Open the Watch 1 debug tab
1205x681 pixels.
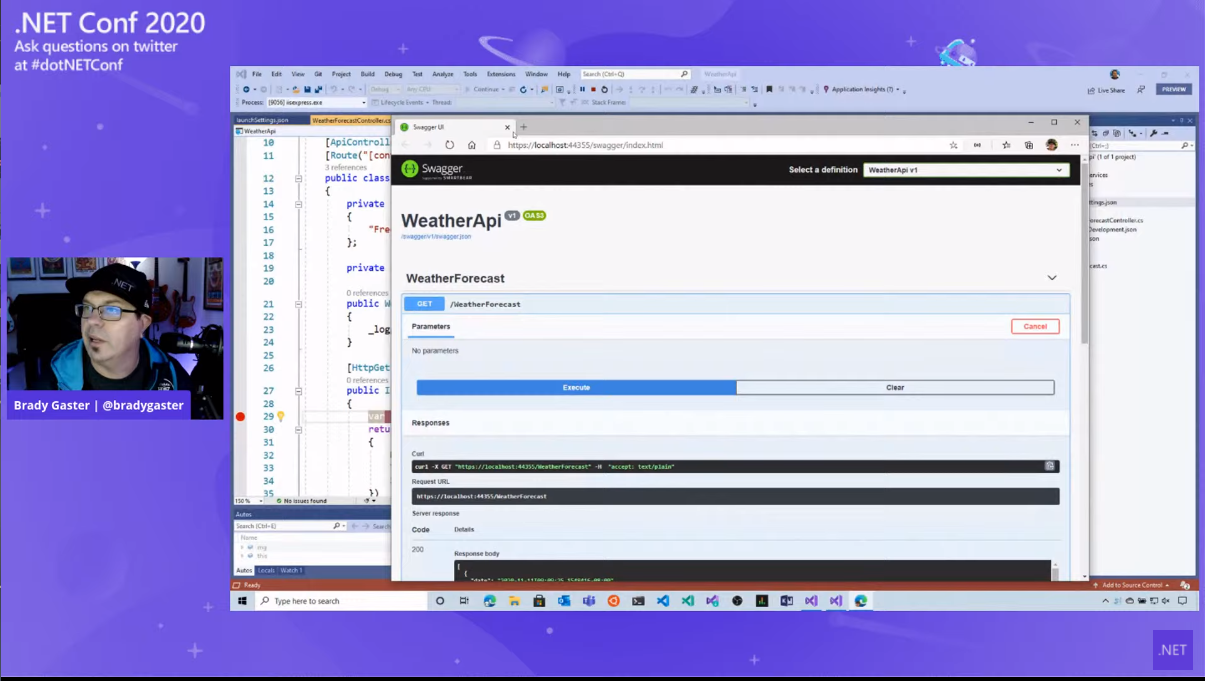tap(290, 570)
